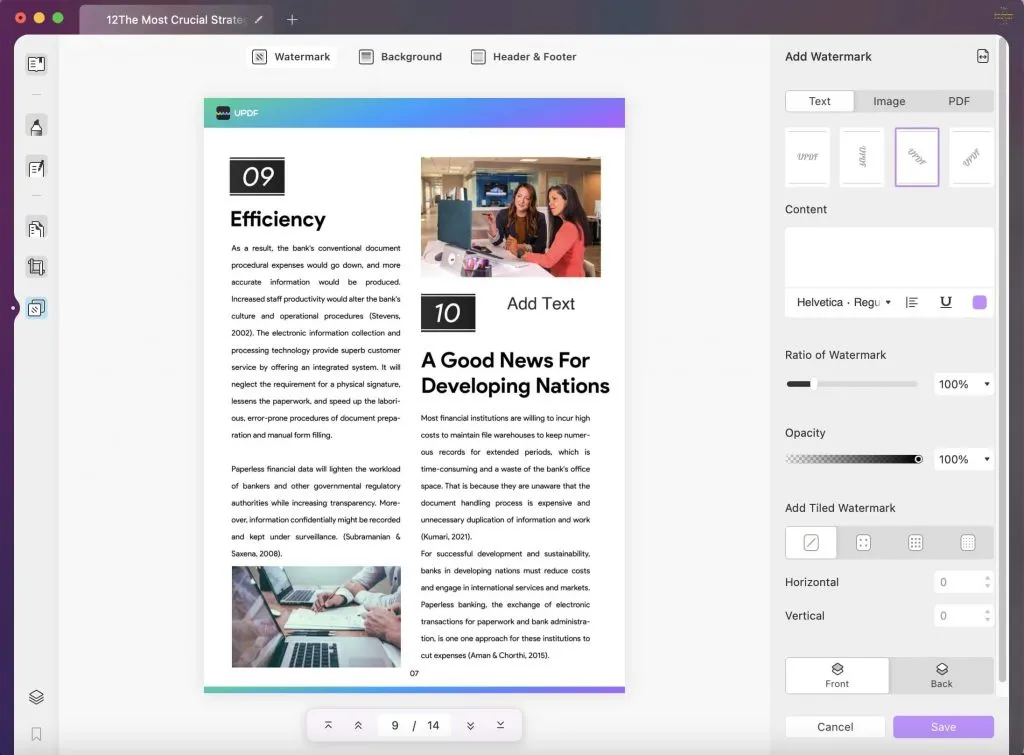1024x755 pixels.
Task: Select the dense-grid tiled watermark option
Action: coord(968,543)
